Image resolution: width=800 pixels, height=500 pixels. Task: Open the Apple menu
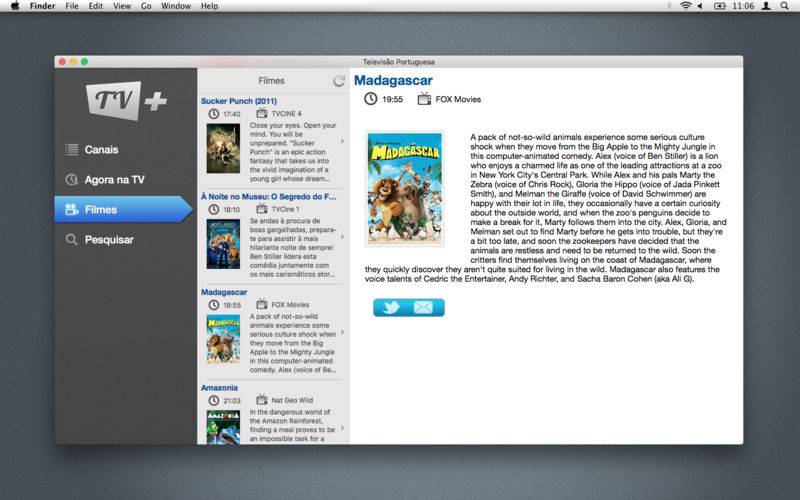point(15,6)
